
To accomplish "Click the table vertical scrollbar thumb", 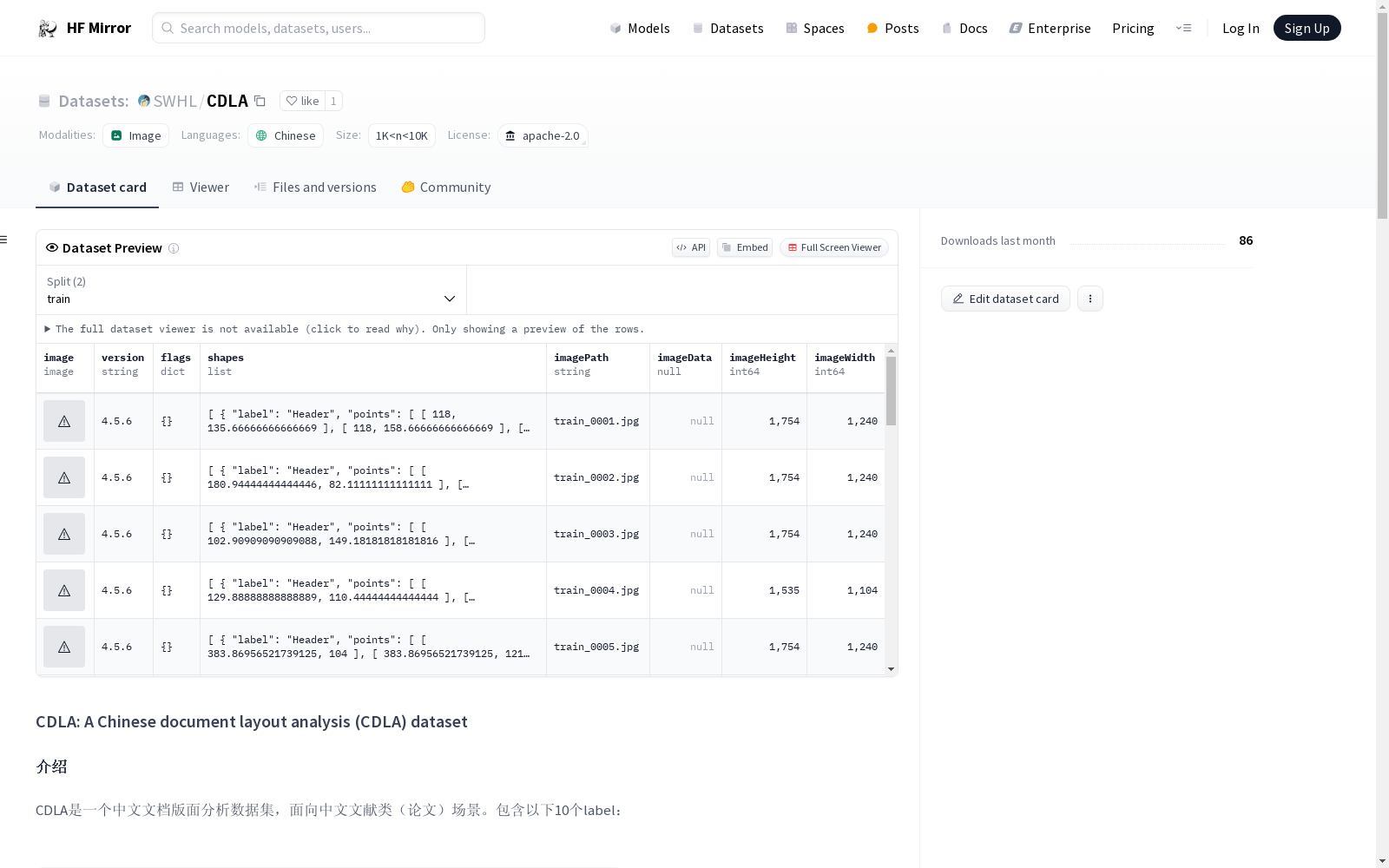I will point(891,391).
